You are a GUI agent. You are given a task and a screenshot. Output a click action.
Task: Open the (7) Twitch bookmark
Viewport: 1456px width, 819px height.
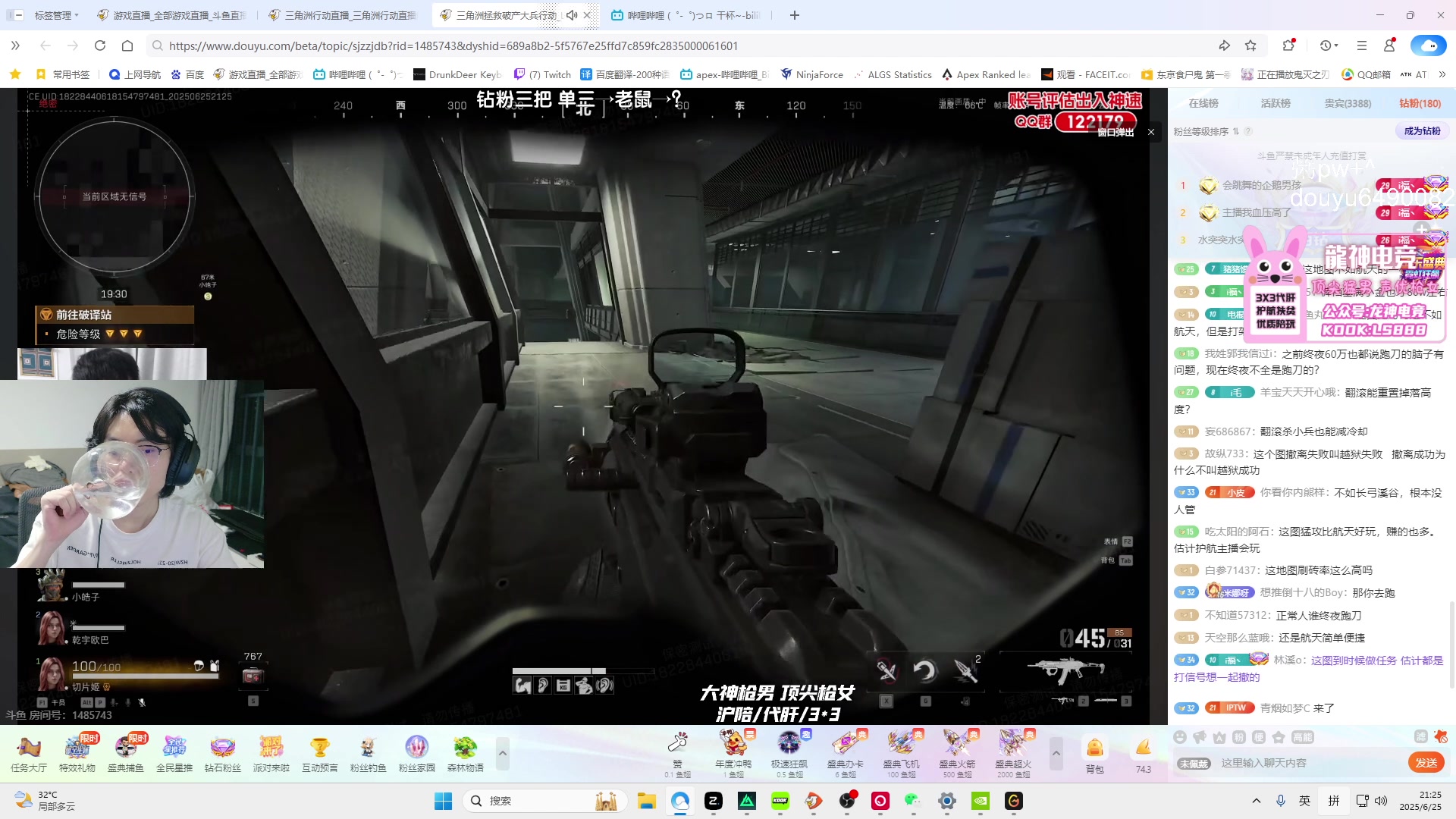542,74
